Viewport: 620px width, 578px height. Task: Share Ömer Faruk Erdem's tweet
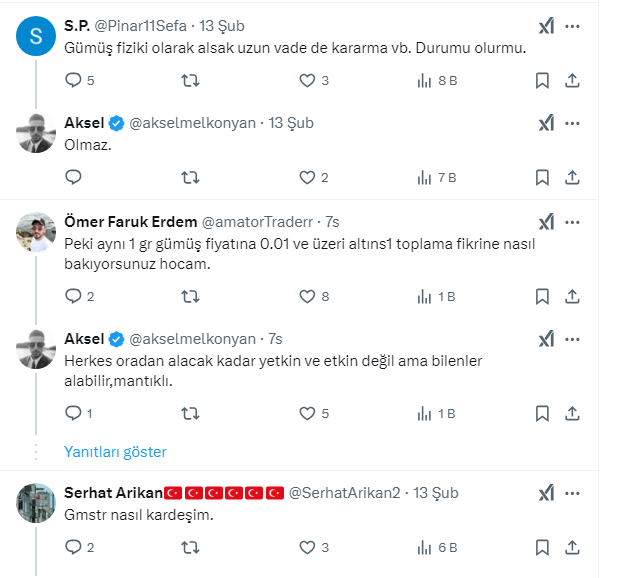pos(573,296)
